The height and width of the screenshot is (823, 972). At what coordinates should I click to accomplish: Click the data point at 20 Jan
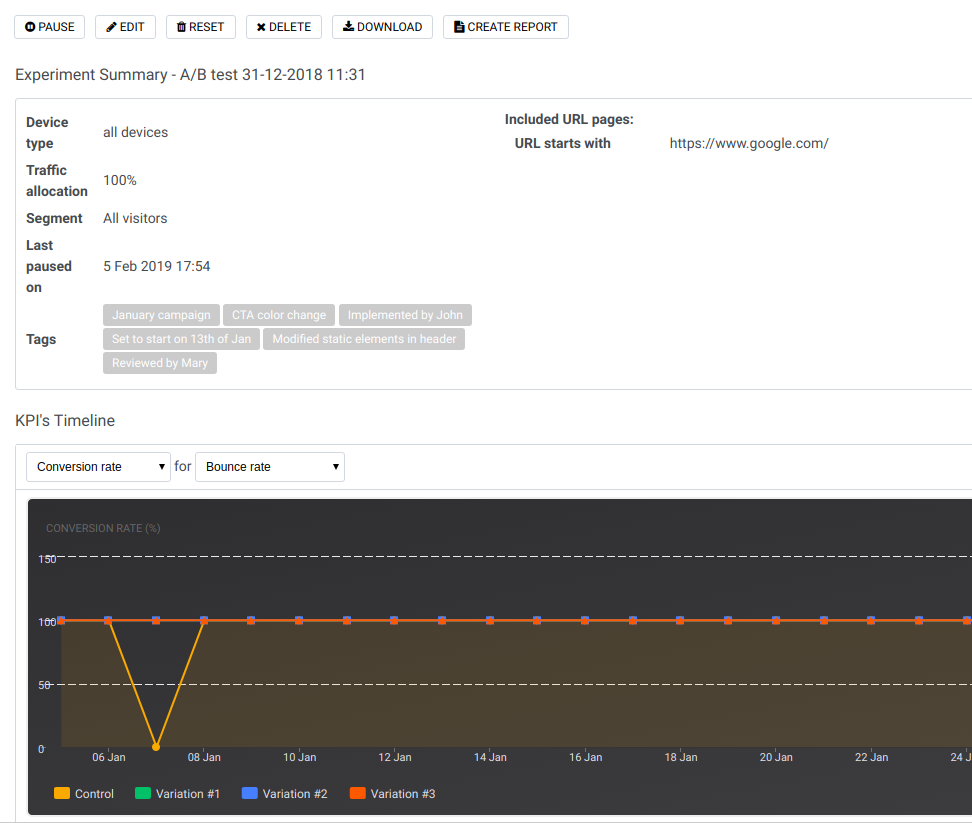point(776,620)
